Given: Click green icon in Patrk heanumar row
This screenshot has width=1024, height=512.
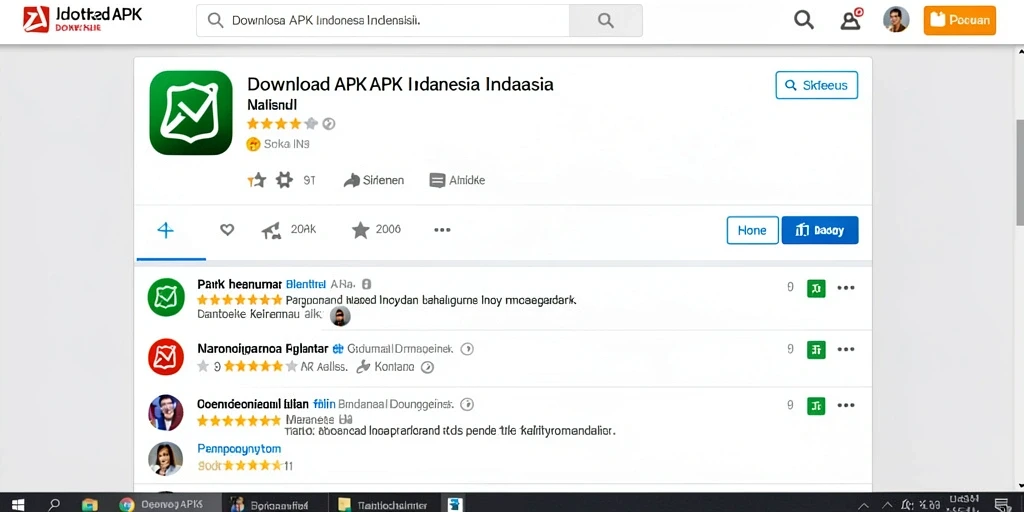Looking at the screenshot, I should click(816, 288).
